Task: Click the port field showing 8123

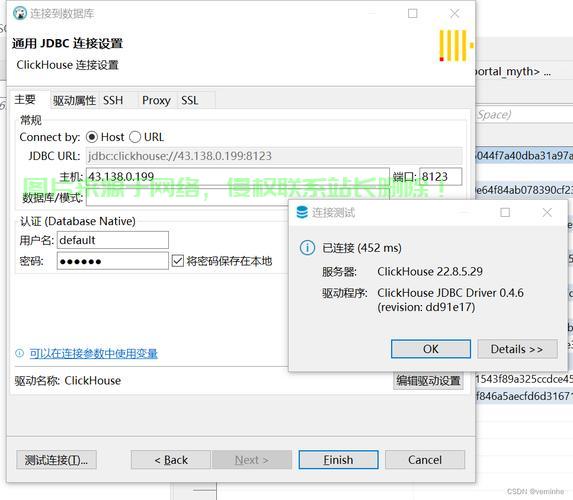Action: point(441,177)
